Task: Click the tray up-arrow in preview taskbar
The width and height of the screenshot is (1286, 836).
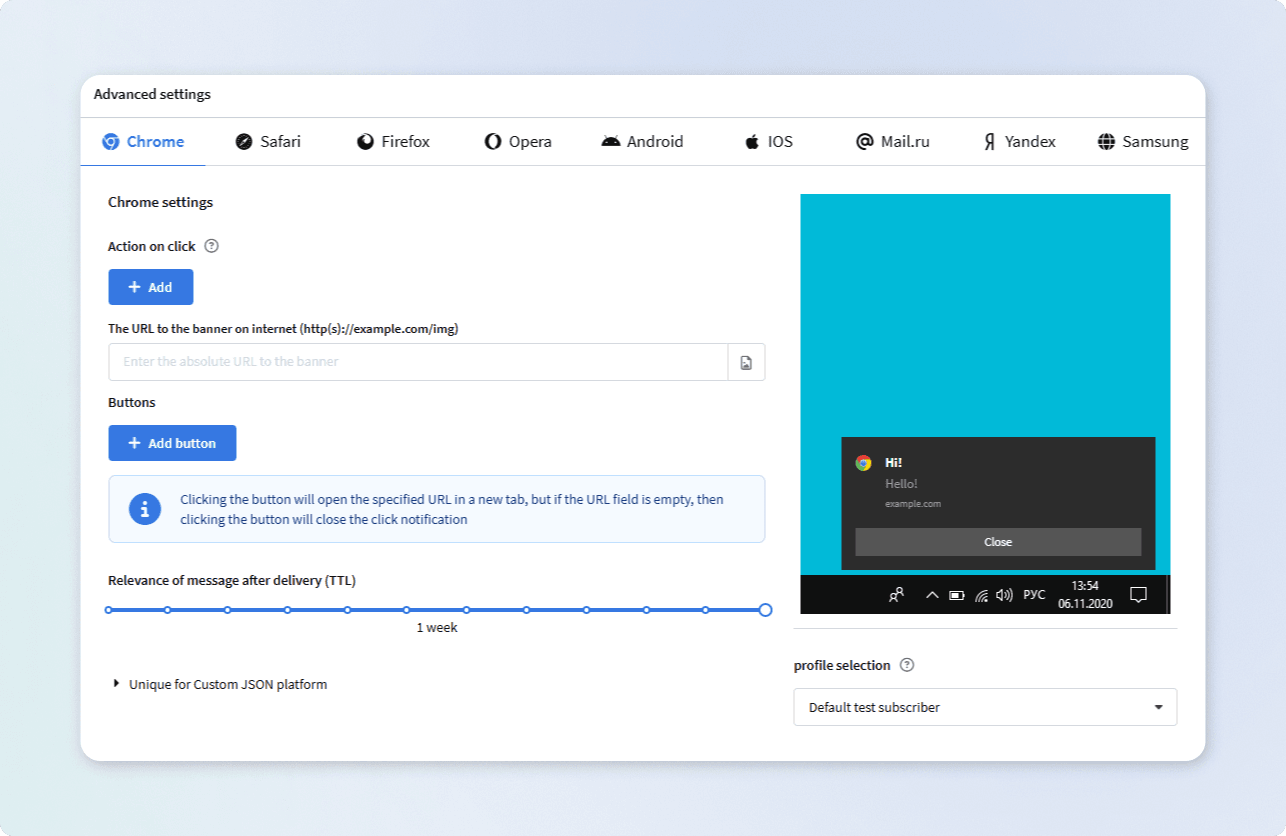Action: pyautogui.click(x=932, y=595)
